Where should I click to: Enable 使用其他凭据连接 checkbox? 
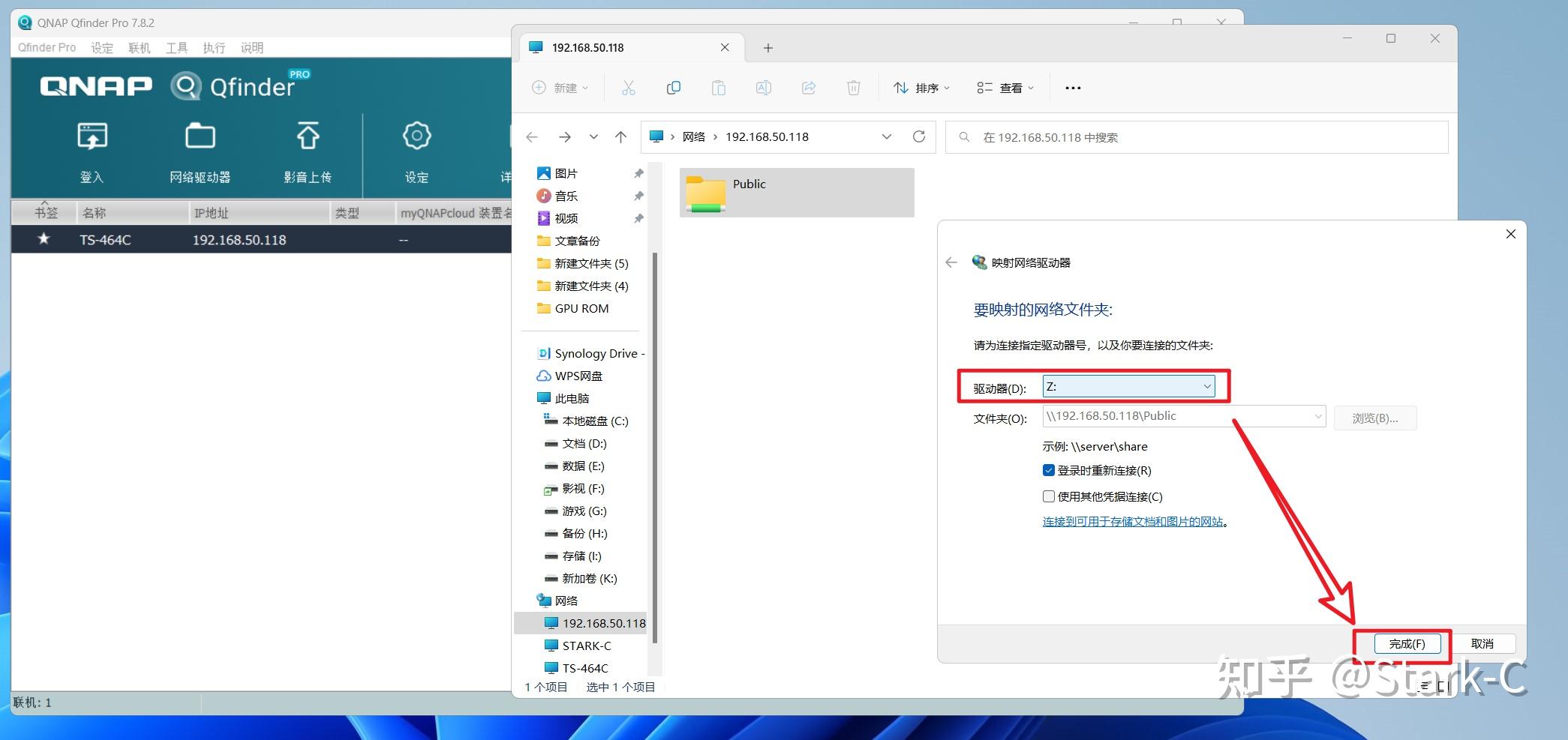1048,496
